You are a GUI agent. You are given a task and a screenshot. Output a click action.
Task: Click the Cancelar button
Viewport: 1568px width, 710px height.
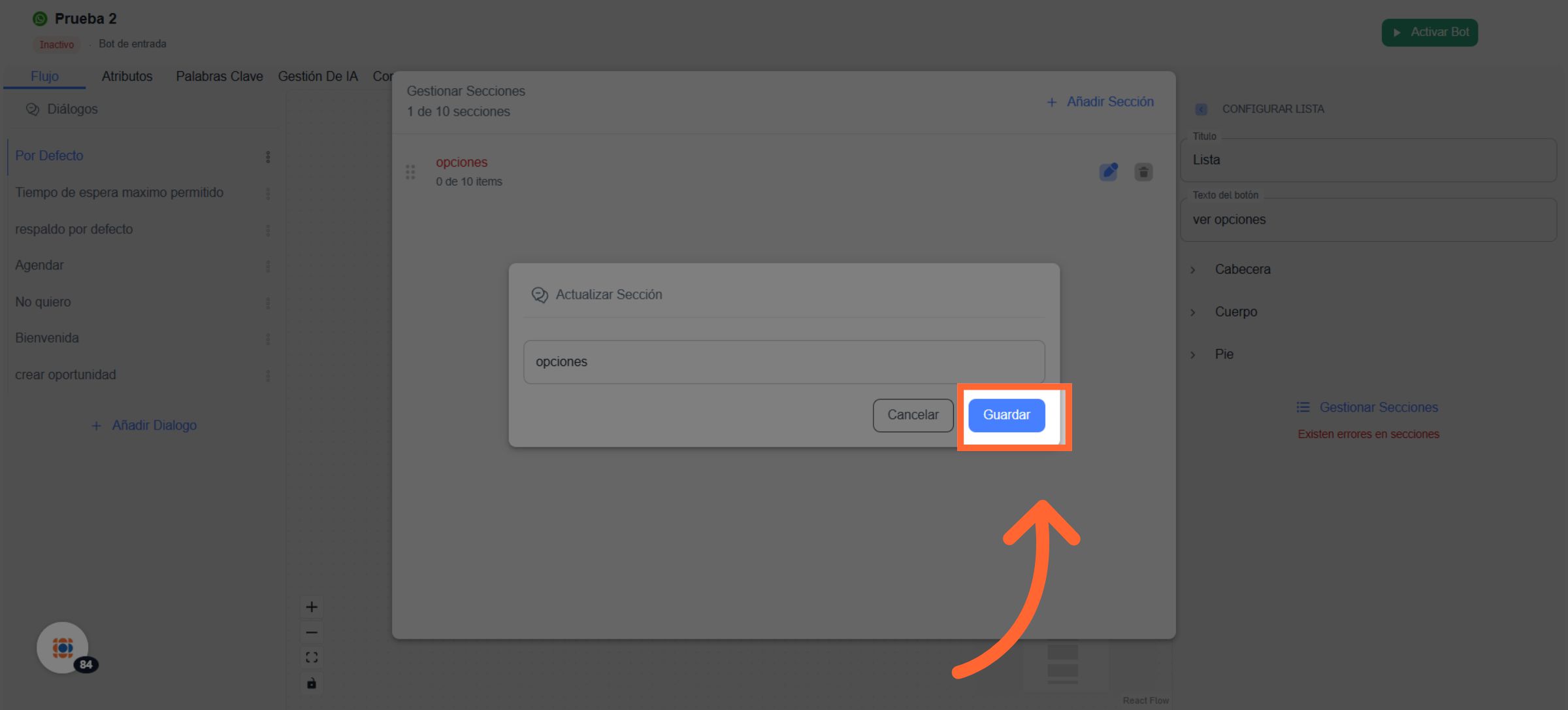pyautogui.click(x=913, y=415)
